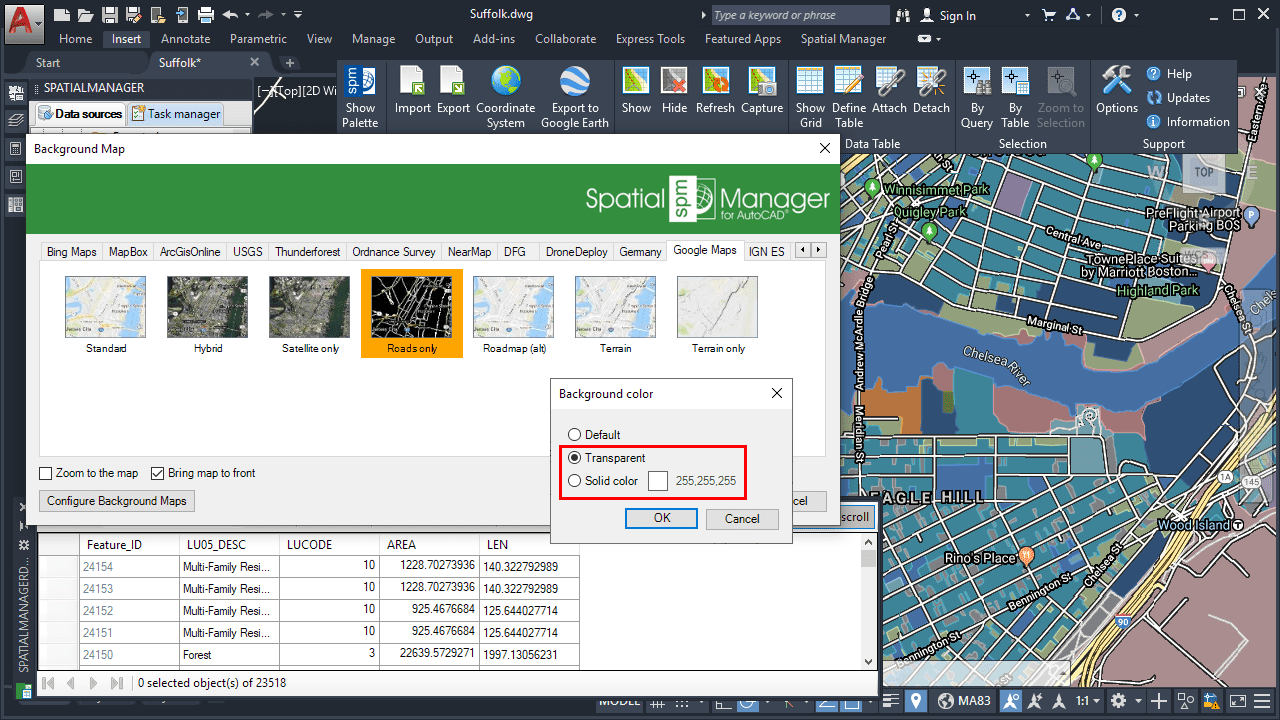This screenshot has width=1280, height=720.
Task: Click the Plot printer icon
Action: [206, 15]
